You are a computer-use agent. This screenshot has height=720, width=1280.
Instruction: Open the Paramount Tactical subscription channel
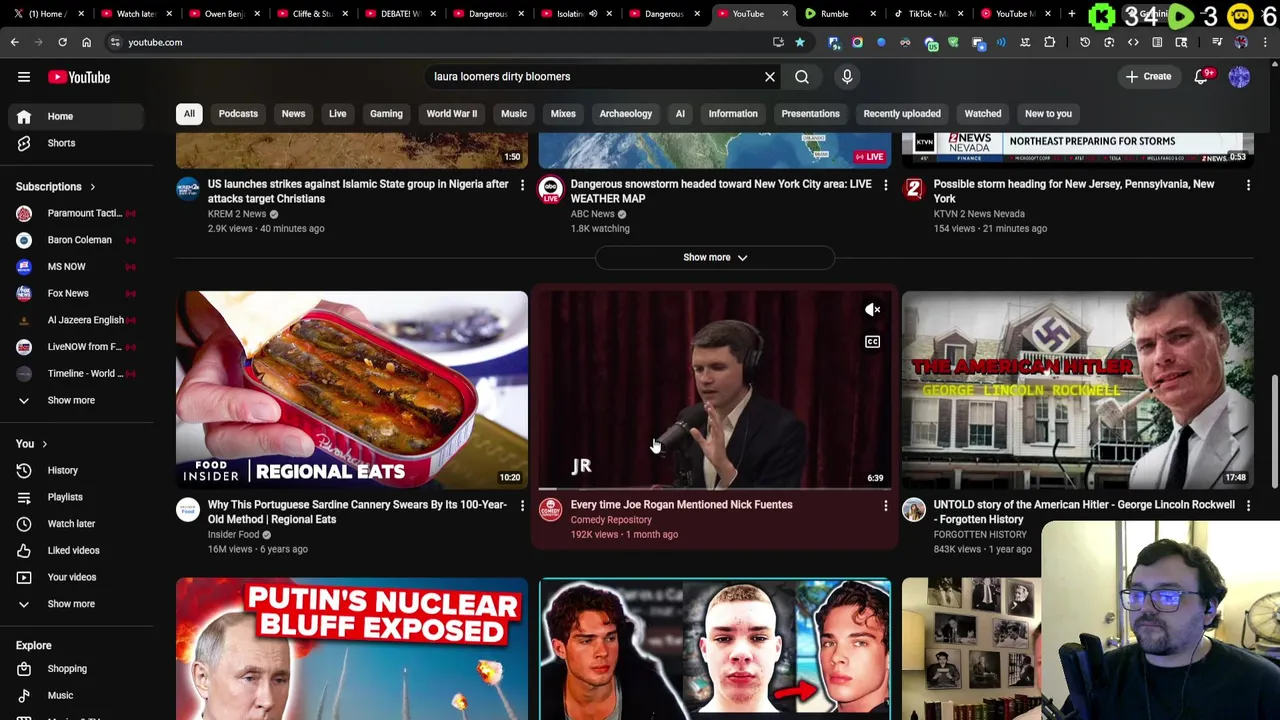[77, 213]
